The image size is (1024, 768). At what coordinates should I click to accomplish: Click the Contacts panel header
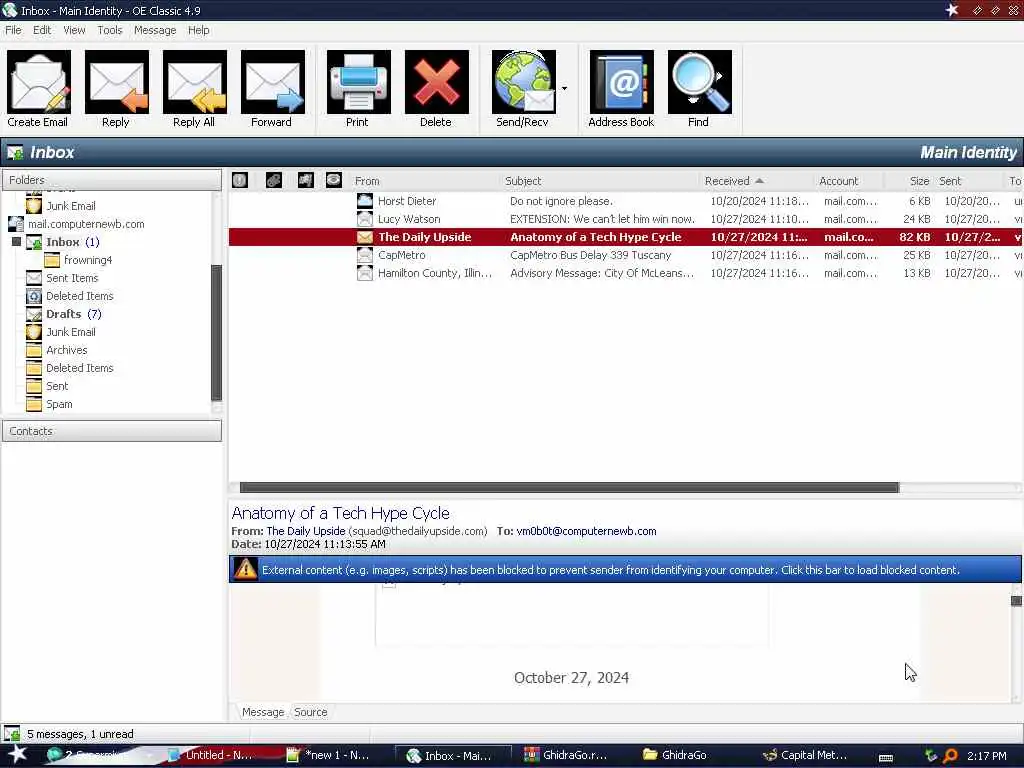tap(112, 431)
